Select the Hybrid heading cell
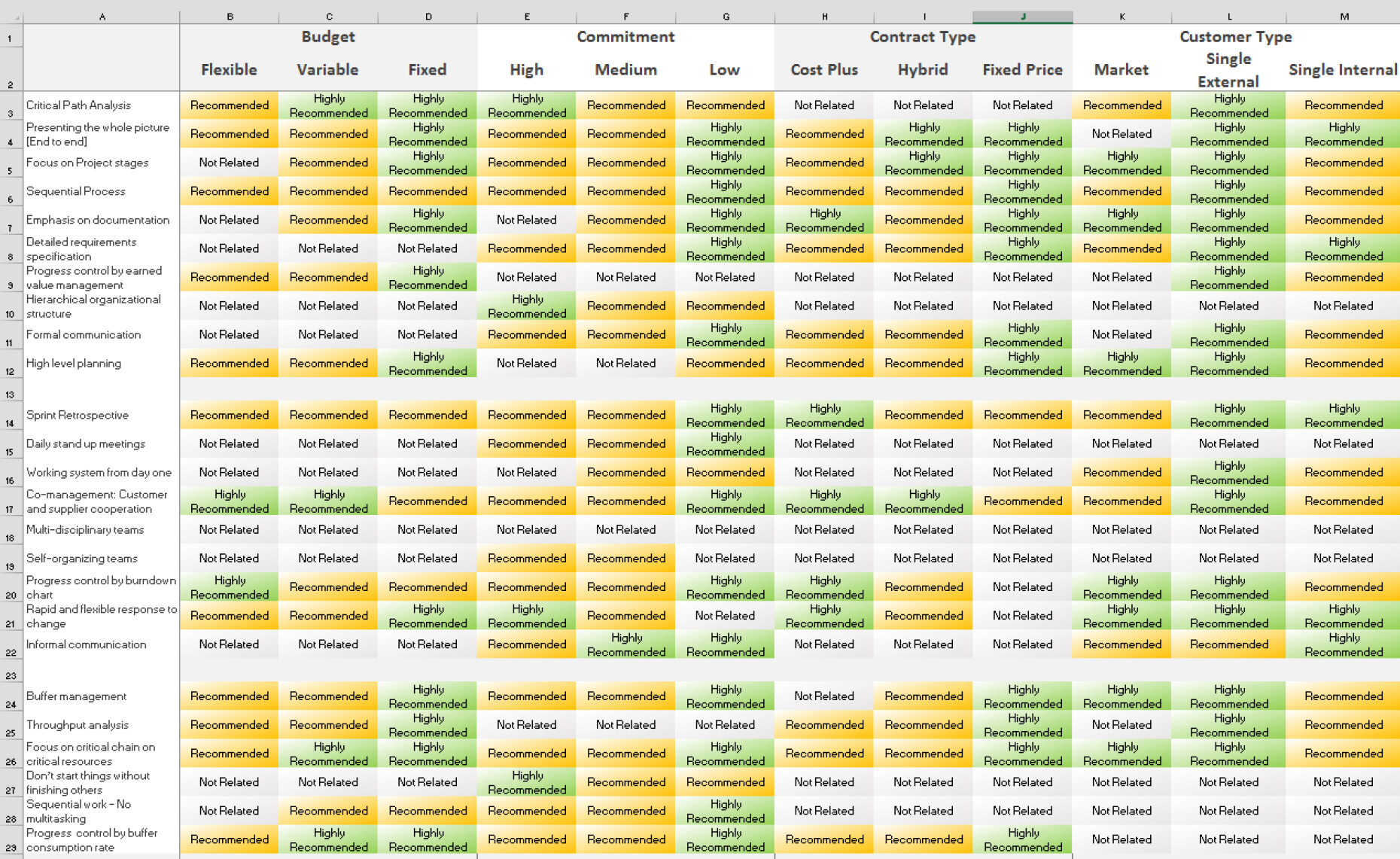The width and height of the screenshot is (1400, 859). (923, 70)
